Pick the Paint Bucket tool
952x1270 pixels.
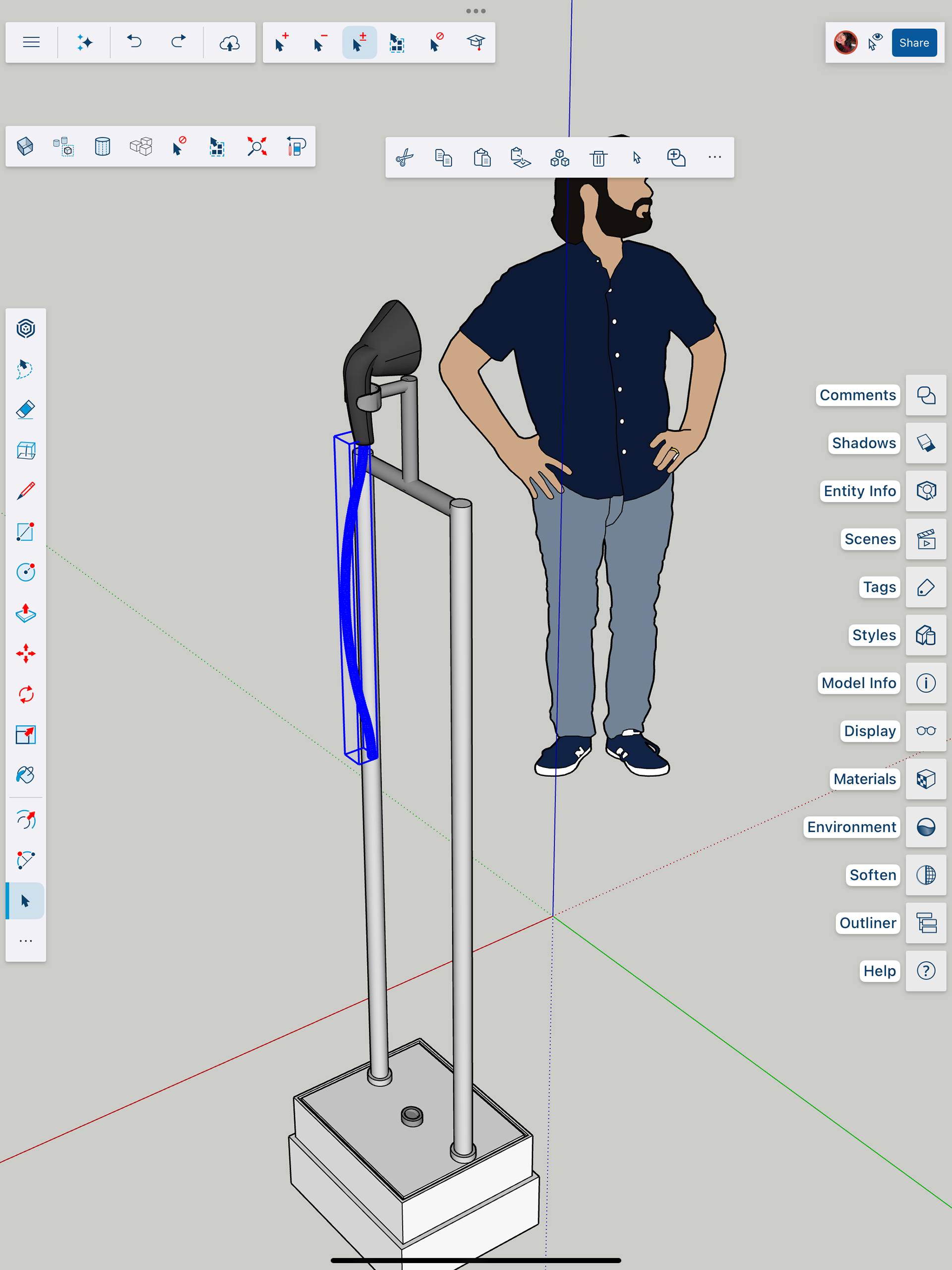[26, 775]
